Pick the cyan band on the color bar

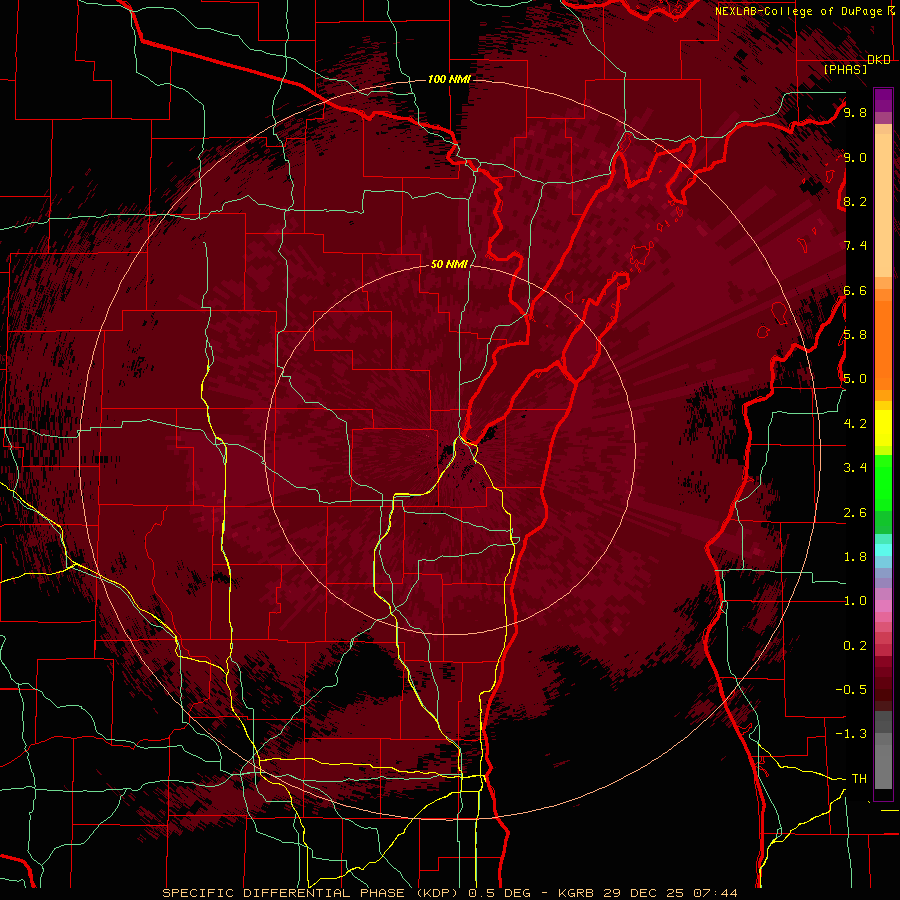[x=883, y=550]
